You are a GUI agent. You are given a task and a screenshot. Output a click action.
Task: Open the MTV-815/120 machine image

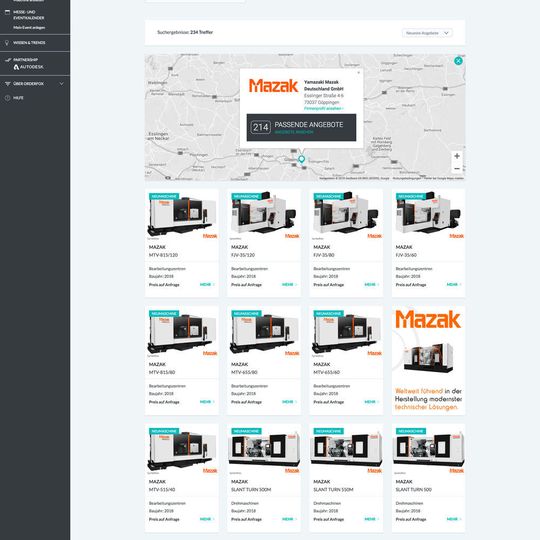(181, 215)
